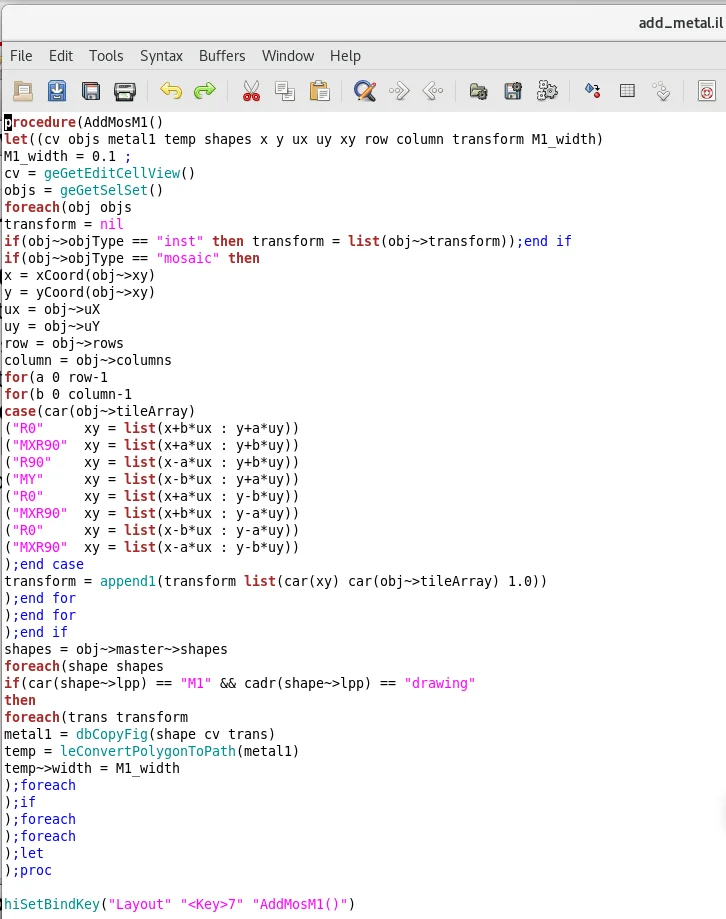The width and height of the screenshot is (726, 919).
Task: Click the leConvertPolygonToPath function name
Action: [x=148, y=751]
